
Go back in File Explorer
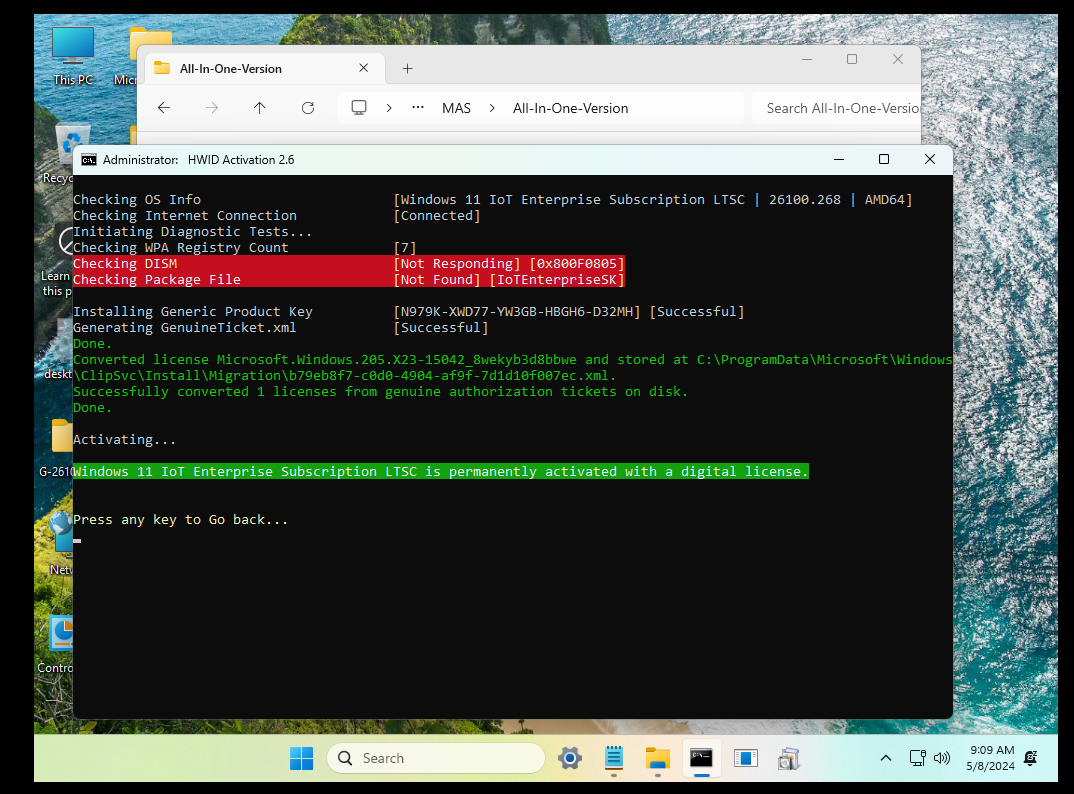tap(164, 108)
